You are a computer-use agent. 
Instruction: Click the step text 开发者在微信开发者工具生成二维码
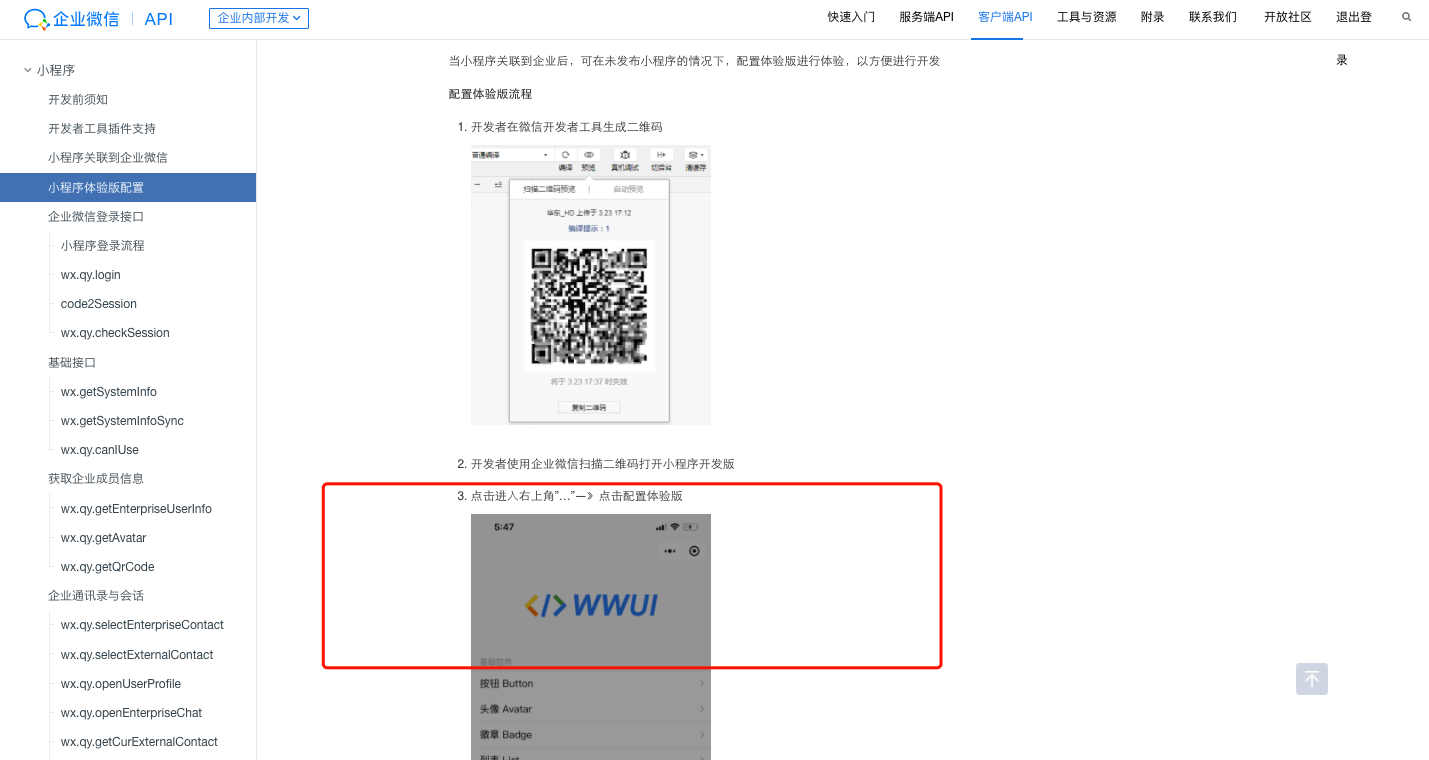tap(566, 127)
